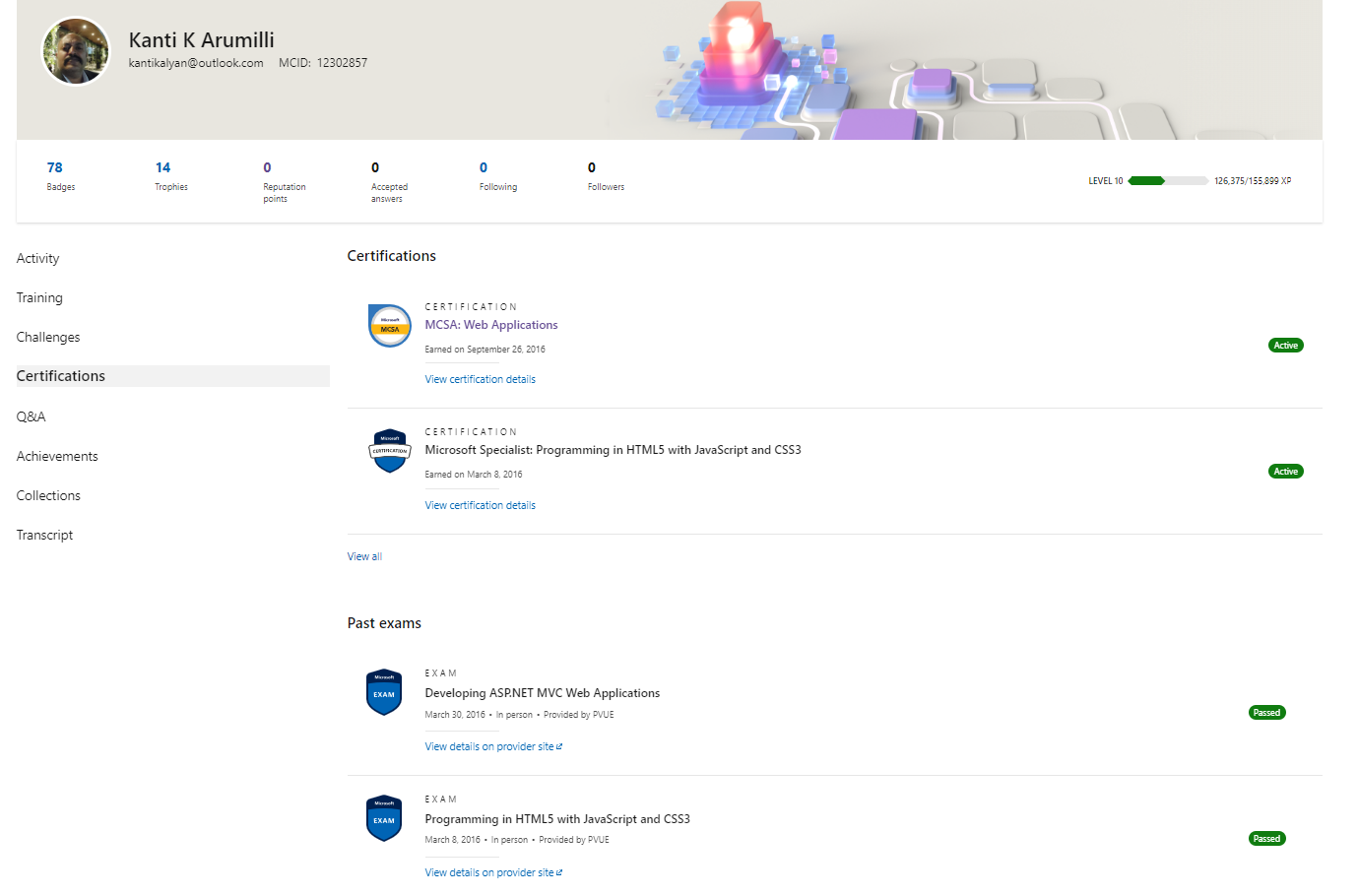
Task: Click the Active badge for MCSA certification
Action: coord(1285,346)
